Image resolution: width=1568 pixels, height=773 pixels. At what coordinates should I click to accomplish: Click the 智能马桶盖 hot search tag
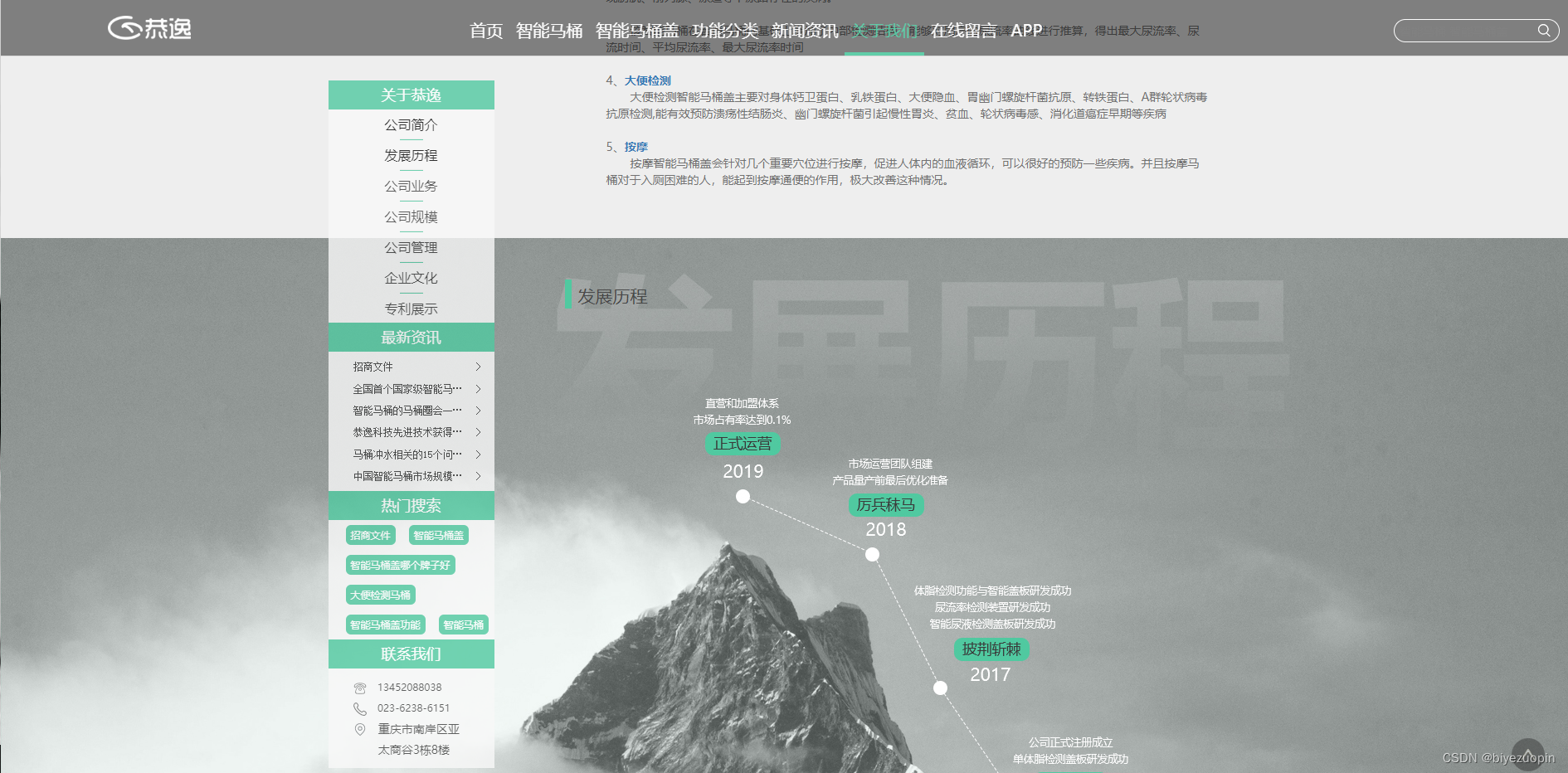(439, 536)
